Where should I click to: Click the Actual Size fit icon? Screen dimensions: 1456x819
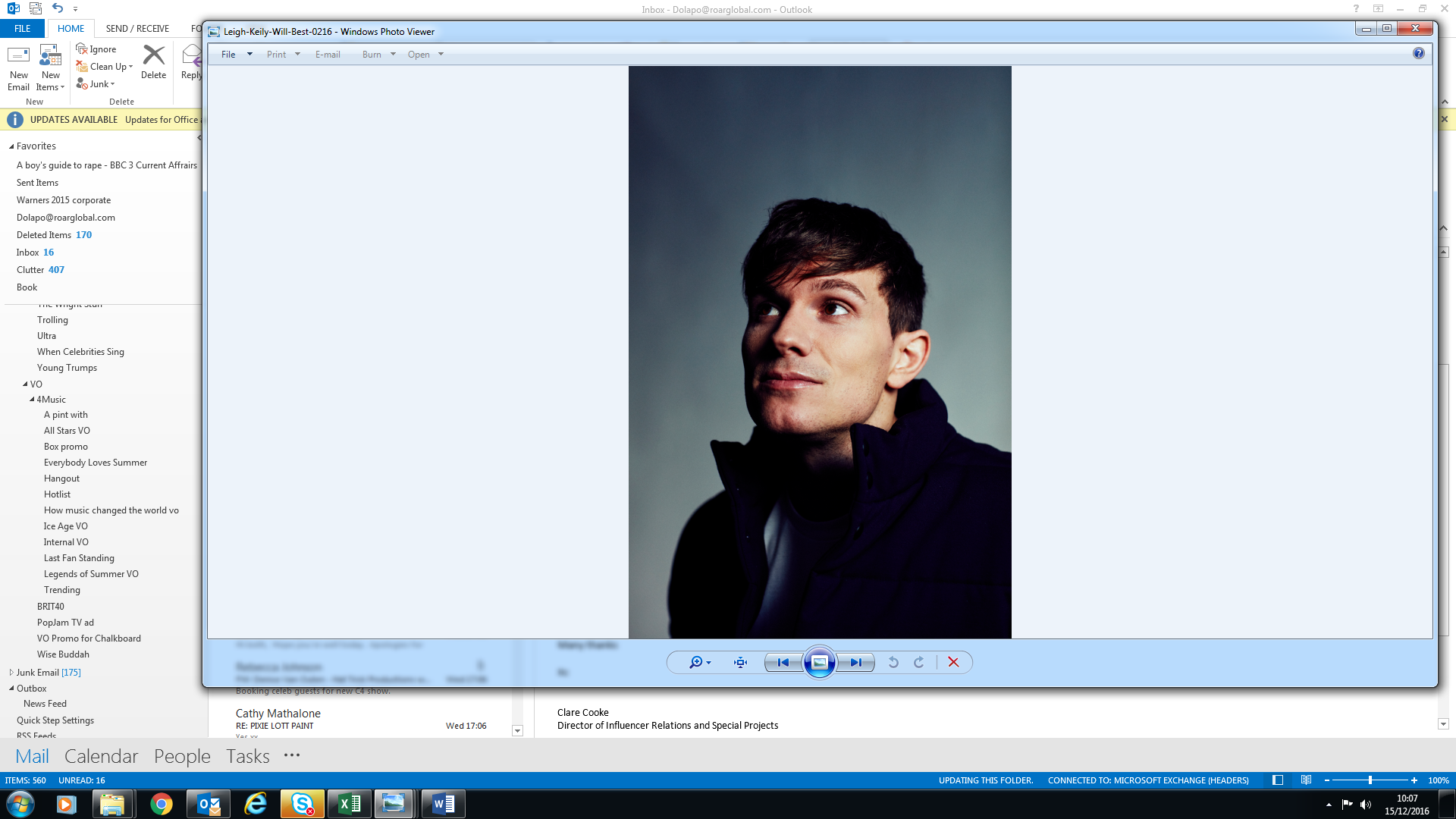point(741,662)
